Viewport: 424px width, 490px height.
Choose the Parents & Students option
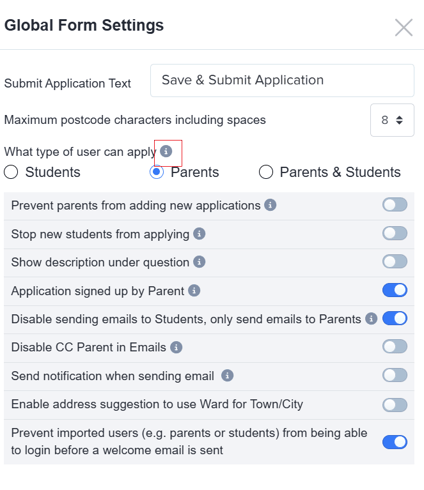[x=266, y=172]
